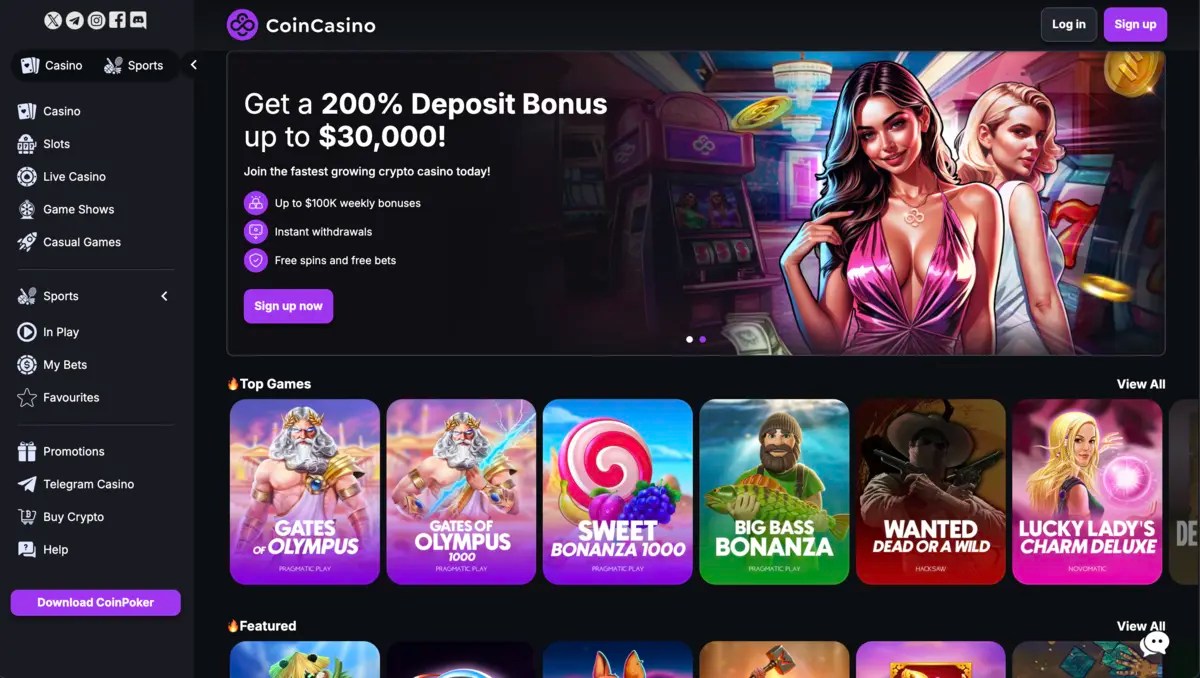The image size is (1200, 678).
Task: Select the first banner carousel dot
Action: (689, 339)
